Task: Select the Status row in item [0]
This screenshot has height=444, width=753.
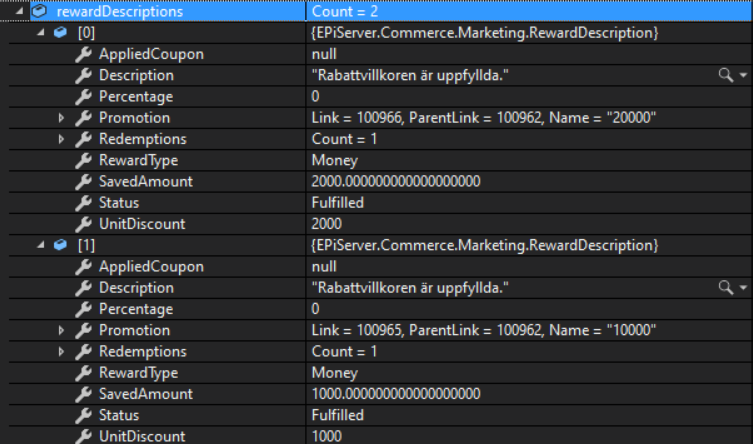Action: click(x=119, y=203)
